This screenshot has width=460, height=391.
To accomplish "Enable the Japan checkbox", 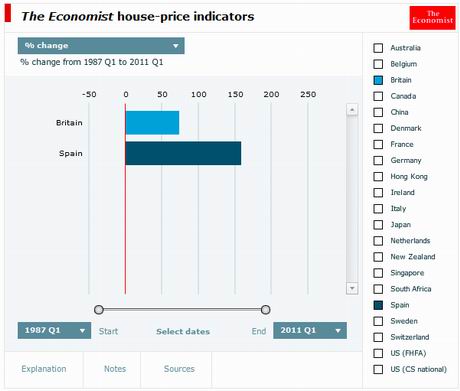I will (x=378, y=225).
